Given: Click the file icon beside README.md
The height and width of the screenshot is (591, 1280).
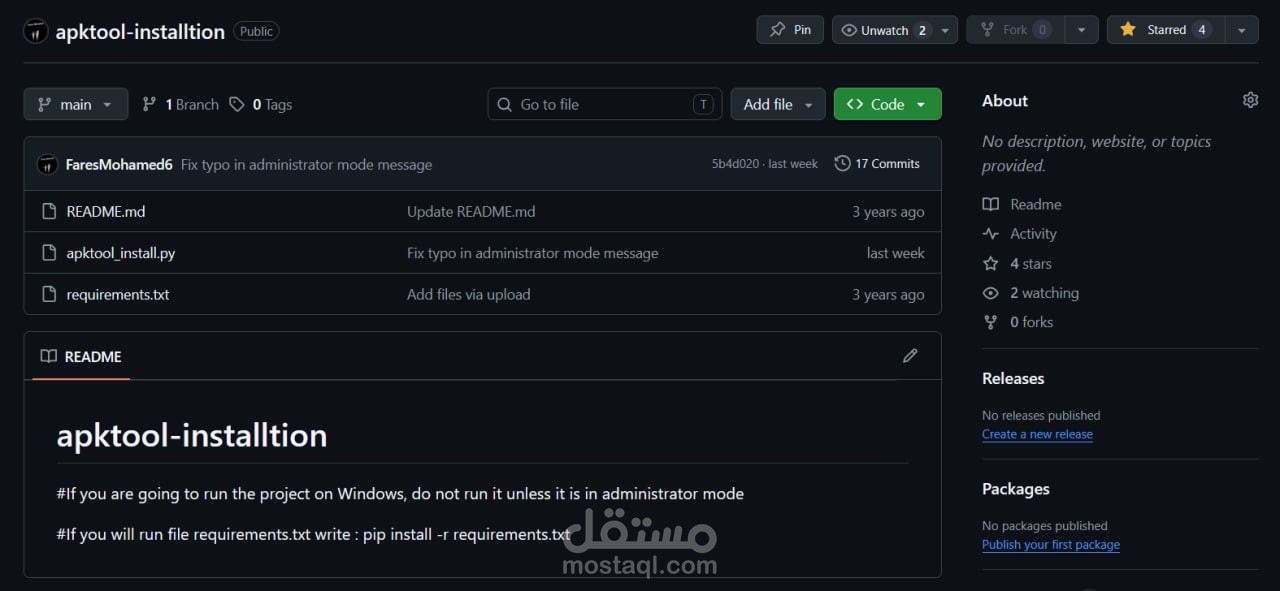Looking at the screenshot, I should (49, 211).
